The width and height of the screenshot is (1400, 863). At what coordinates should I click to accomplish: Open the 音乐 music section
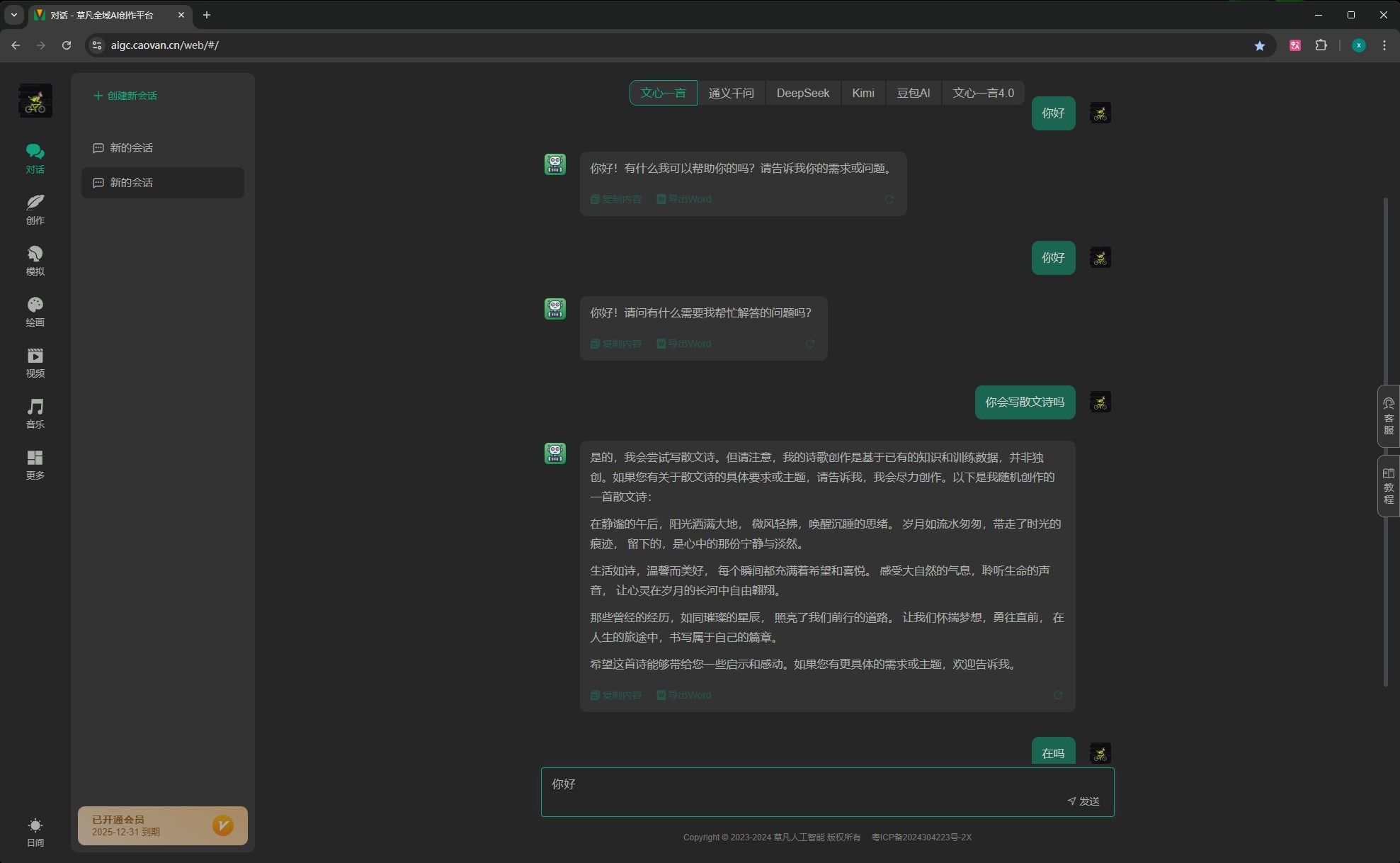[35, 414]
